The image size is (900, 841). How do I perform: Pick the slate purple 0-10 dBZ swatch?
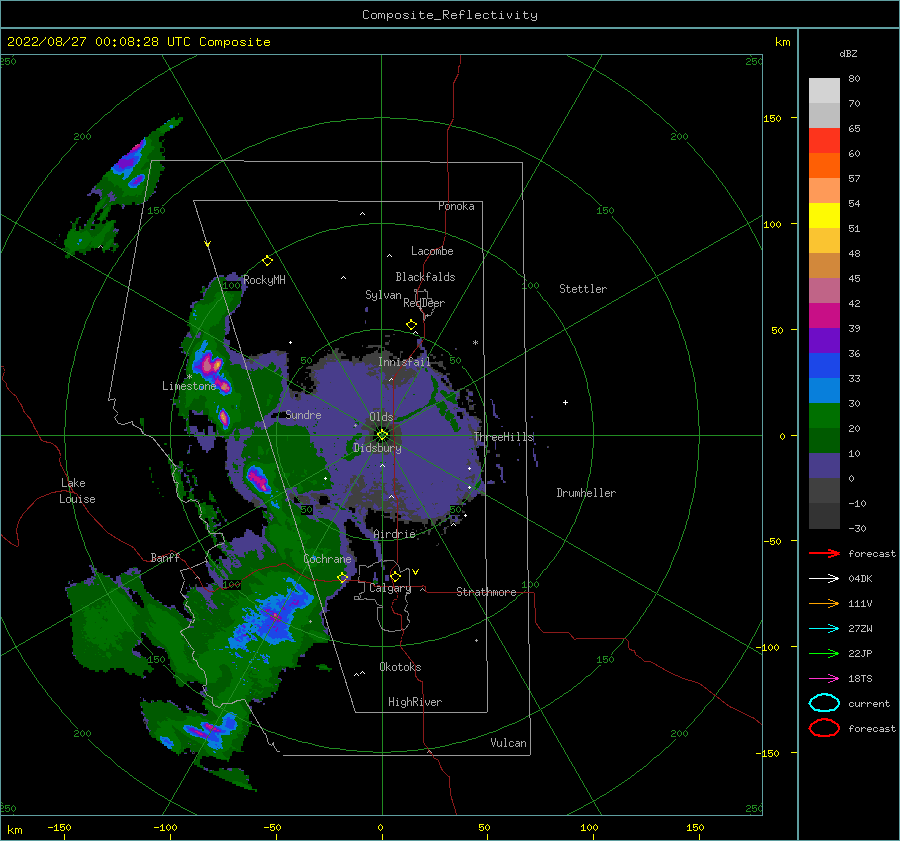824,466
